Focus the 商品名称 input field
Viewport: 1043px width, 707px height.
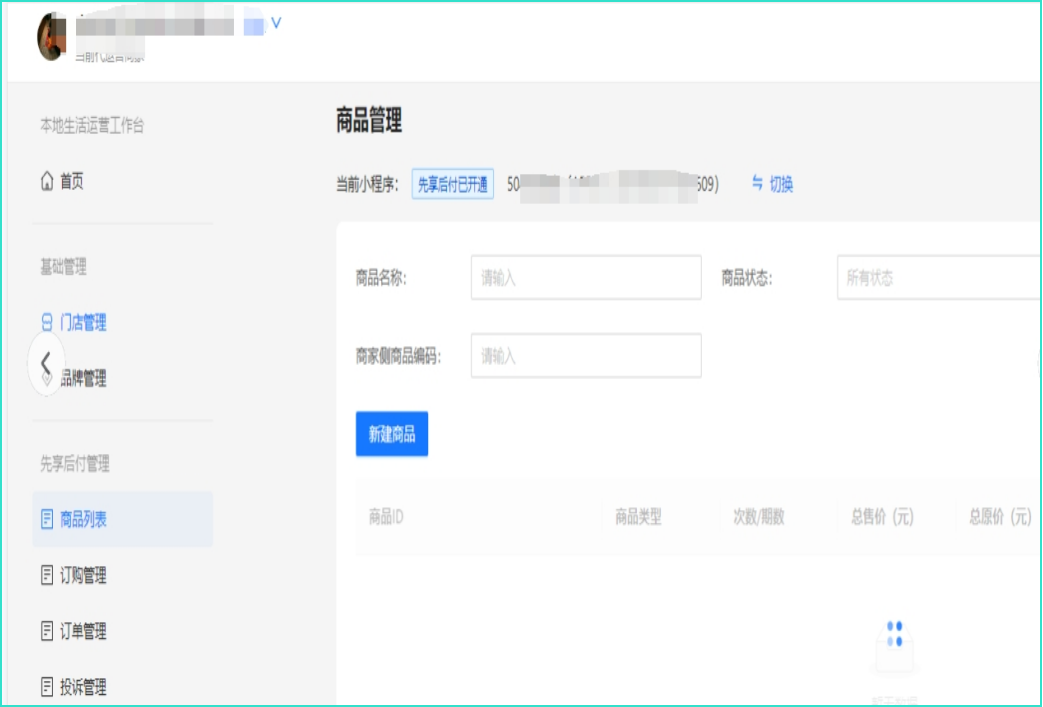[586, 278]
